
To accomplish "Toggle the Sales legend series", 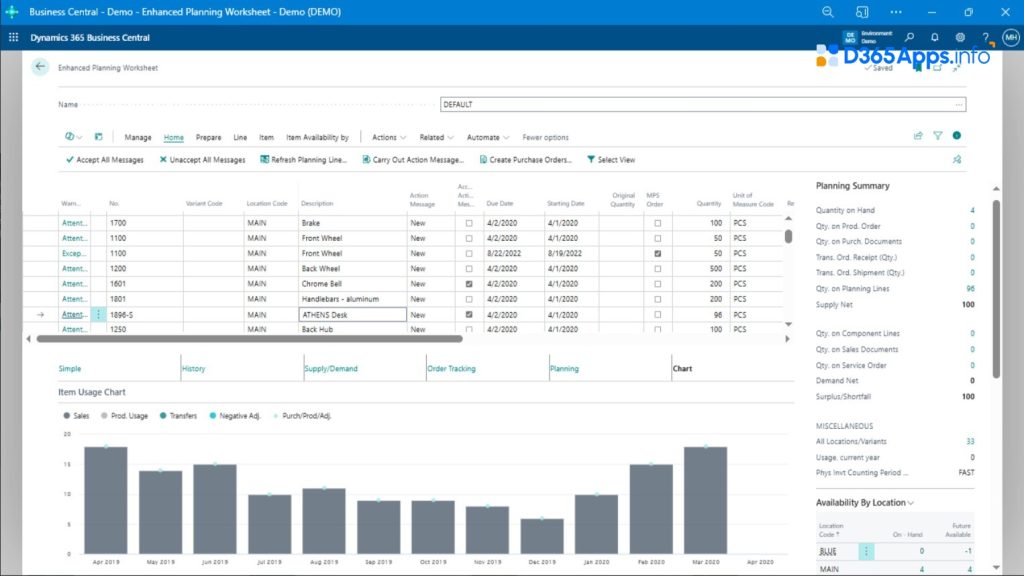I will click(x=76, y=415).
